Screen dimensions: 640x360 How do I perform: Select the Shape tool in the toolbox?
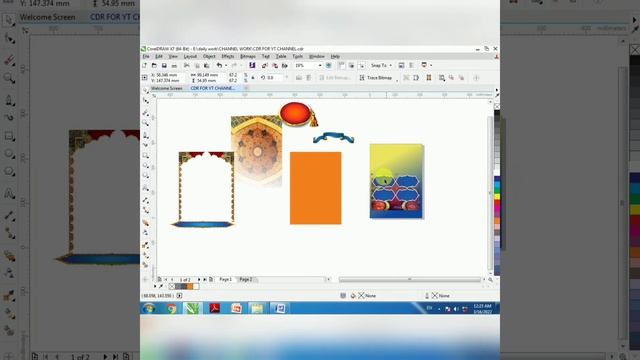click(x=145, y=100)
